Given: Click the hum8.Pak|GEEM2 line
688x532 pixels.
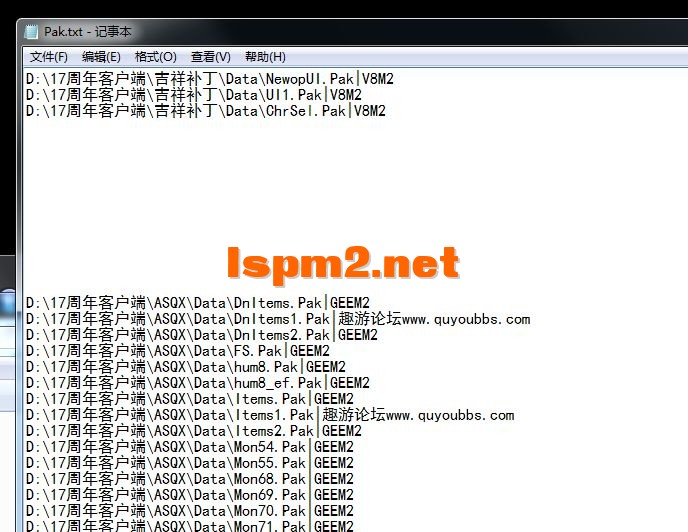Looking at the screenshot, I should coord(186,367).
